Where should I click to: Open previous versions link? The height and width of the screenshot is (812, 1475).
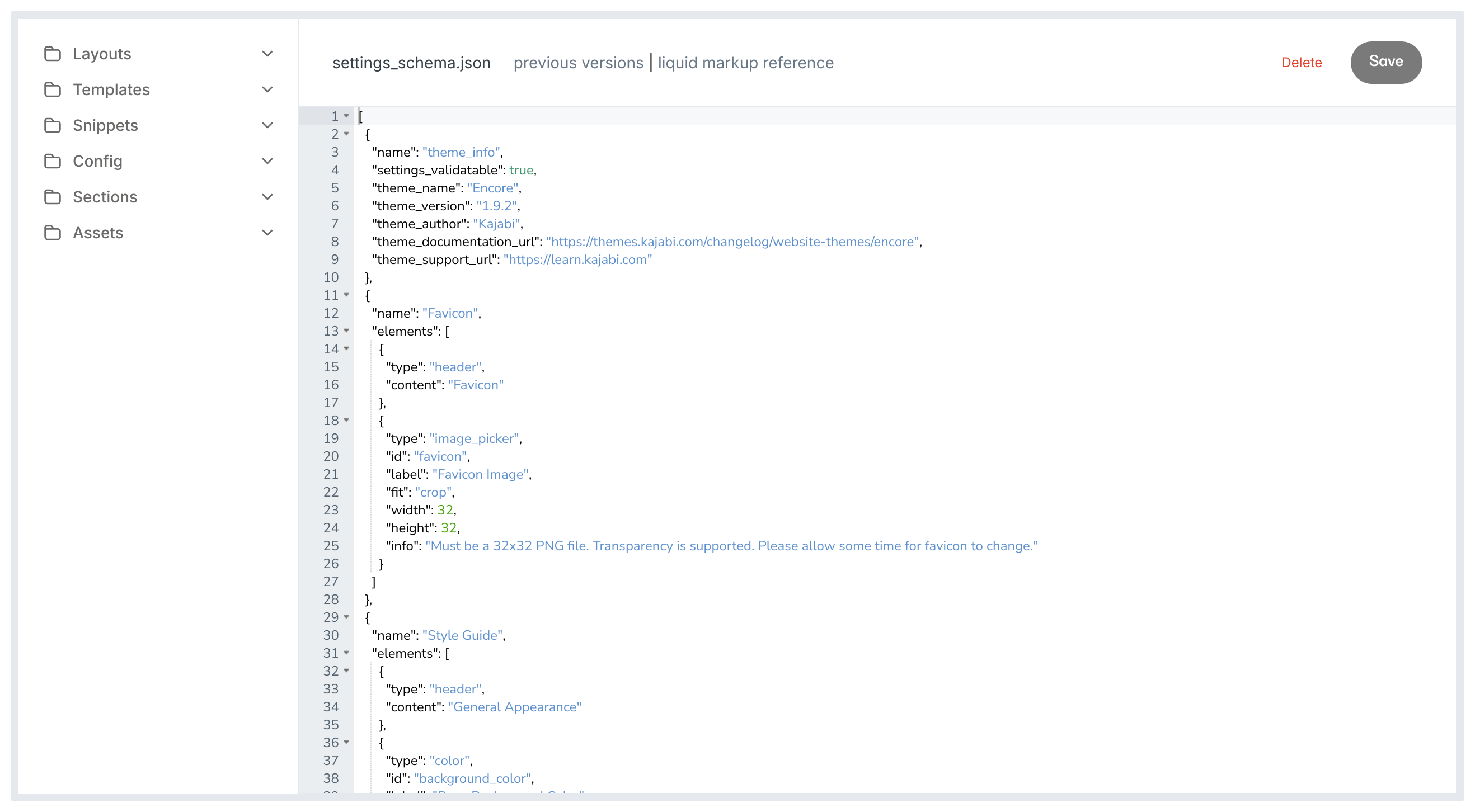pyautogui.click(x=578, y=63)
